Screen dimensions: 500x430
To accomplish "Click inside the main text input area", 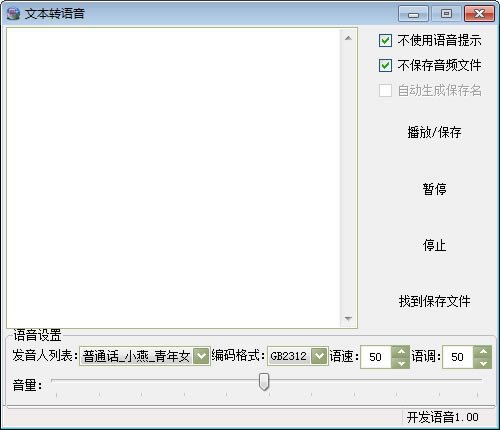I will [173, 178].
